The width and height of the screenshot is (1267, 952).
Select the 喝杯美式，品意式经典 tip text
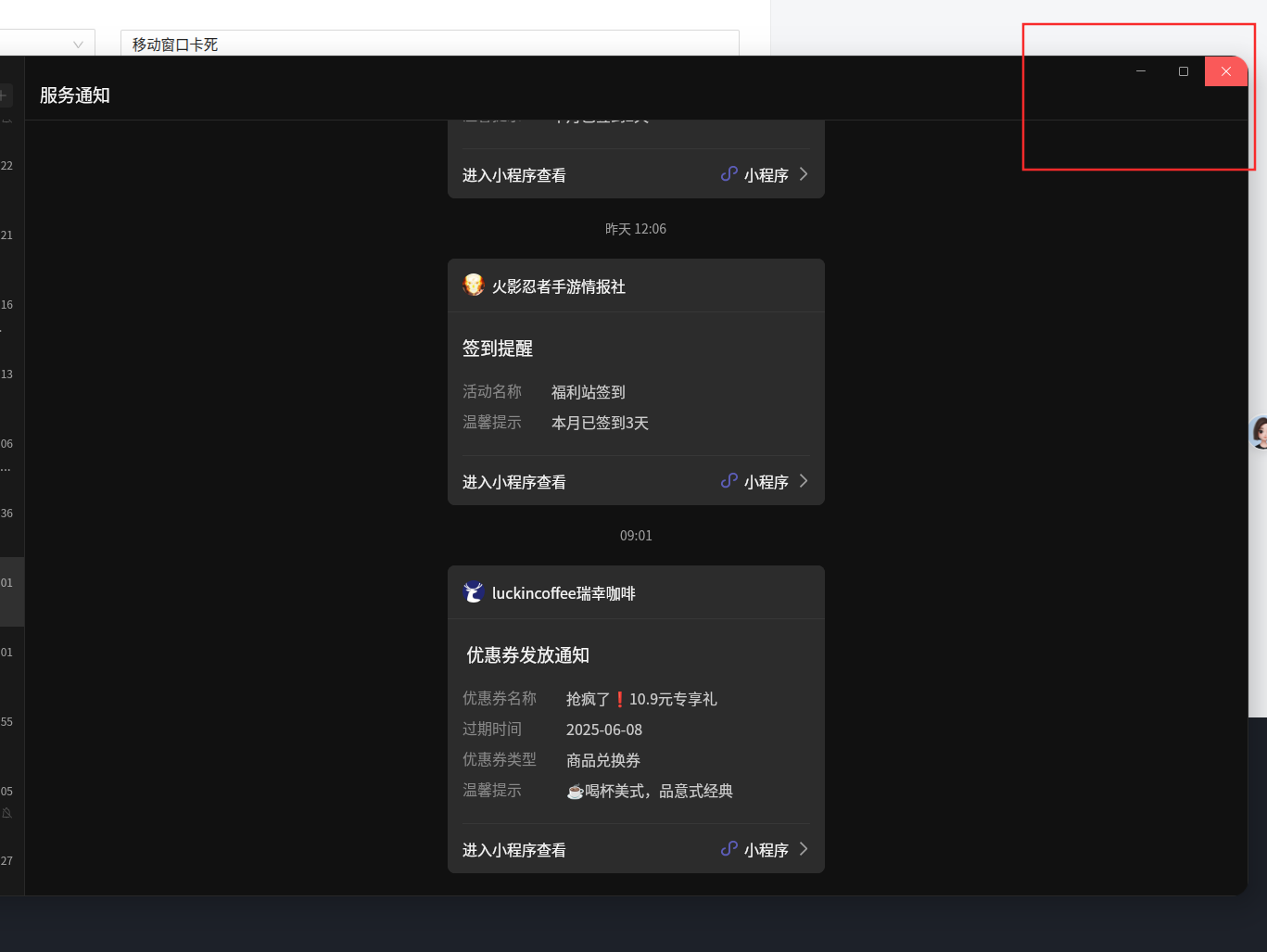(650, 791)
